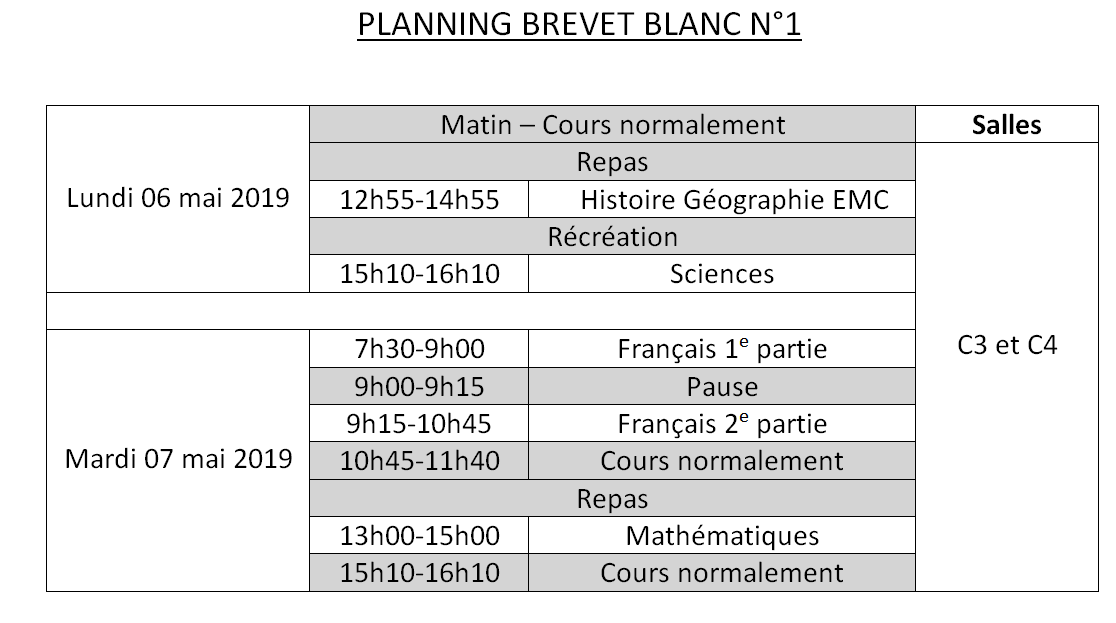Click the 10h45-11h40 time slot
This screenshot has height=623, width=1116.
click(419, 461)
